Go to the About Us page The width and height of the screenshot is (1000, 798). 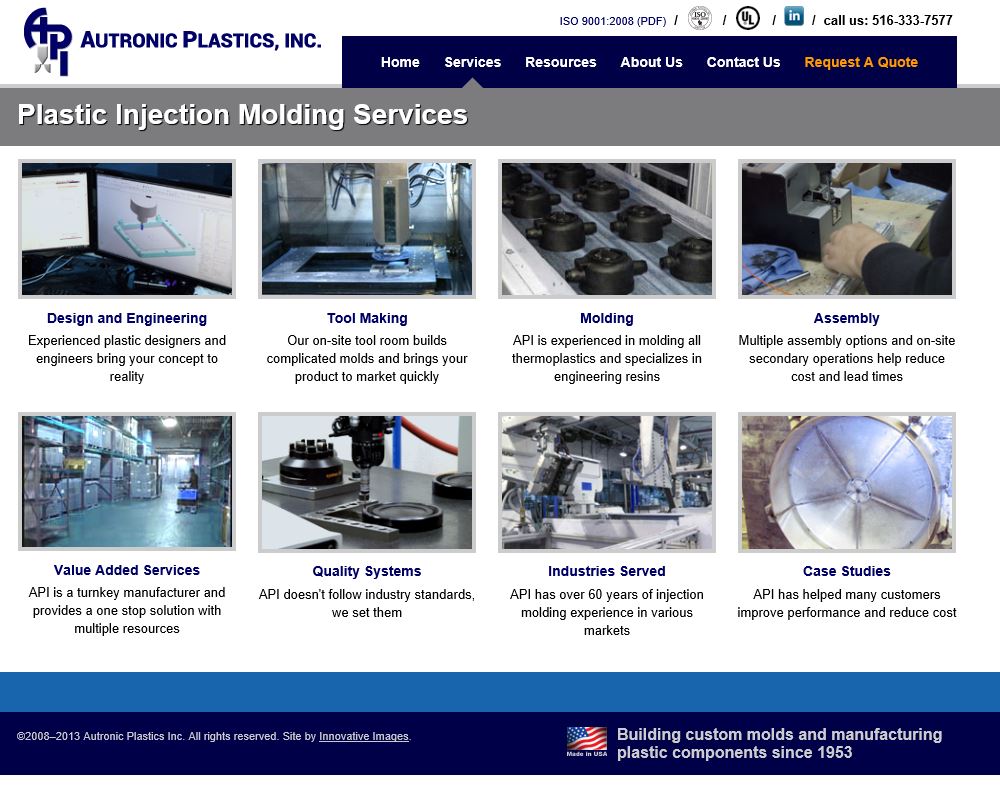(651, 62)
